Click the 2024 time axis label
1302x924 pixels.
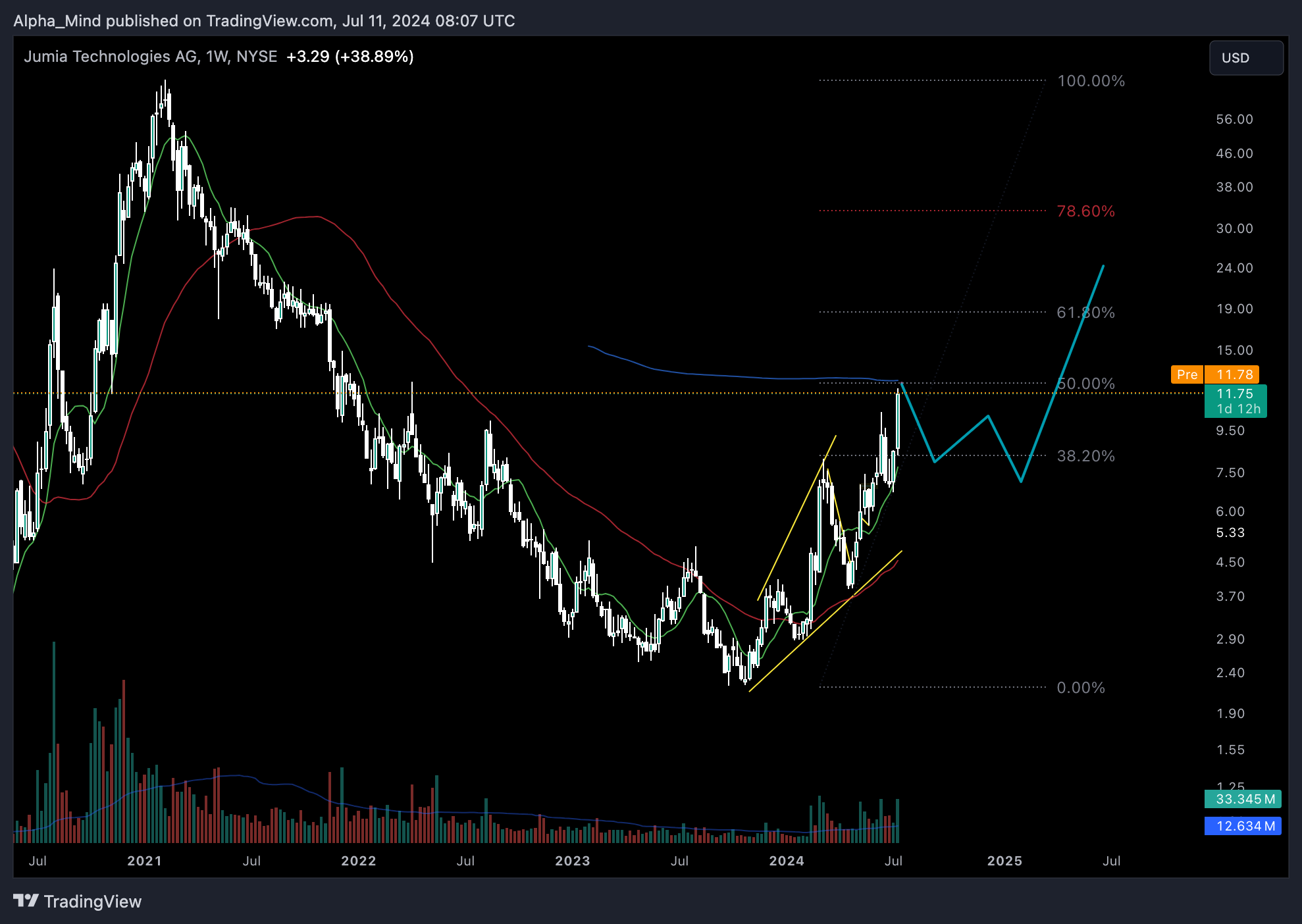click(787, 861)
